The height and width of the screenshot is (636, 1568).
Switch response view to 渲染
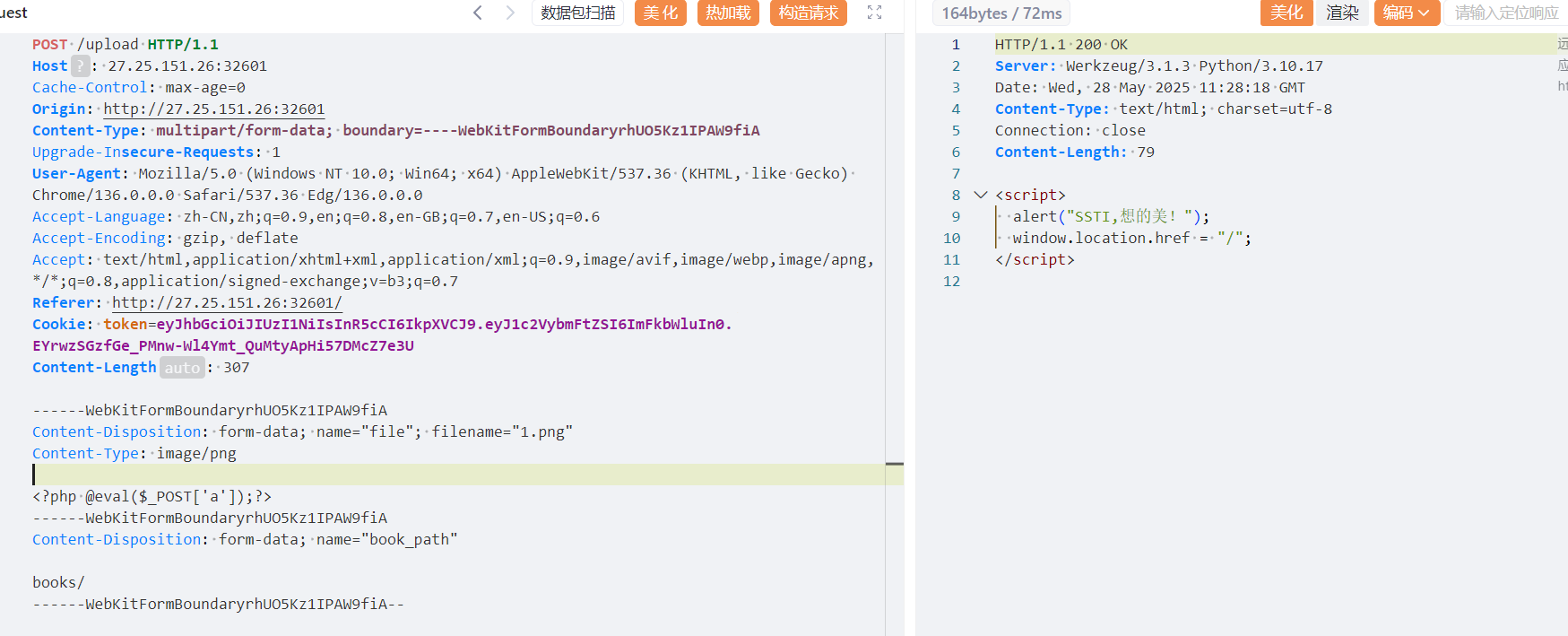click(1343, 13)
